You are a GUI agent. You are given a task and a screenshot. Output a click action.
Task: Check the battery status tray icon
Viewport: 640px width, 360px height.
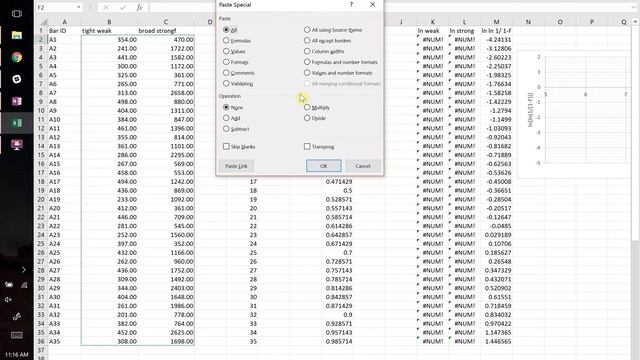(9, 285)
